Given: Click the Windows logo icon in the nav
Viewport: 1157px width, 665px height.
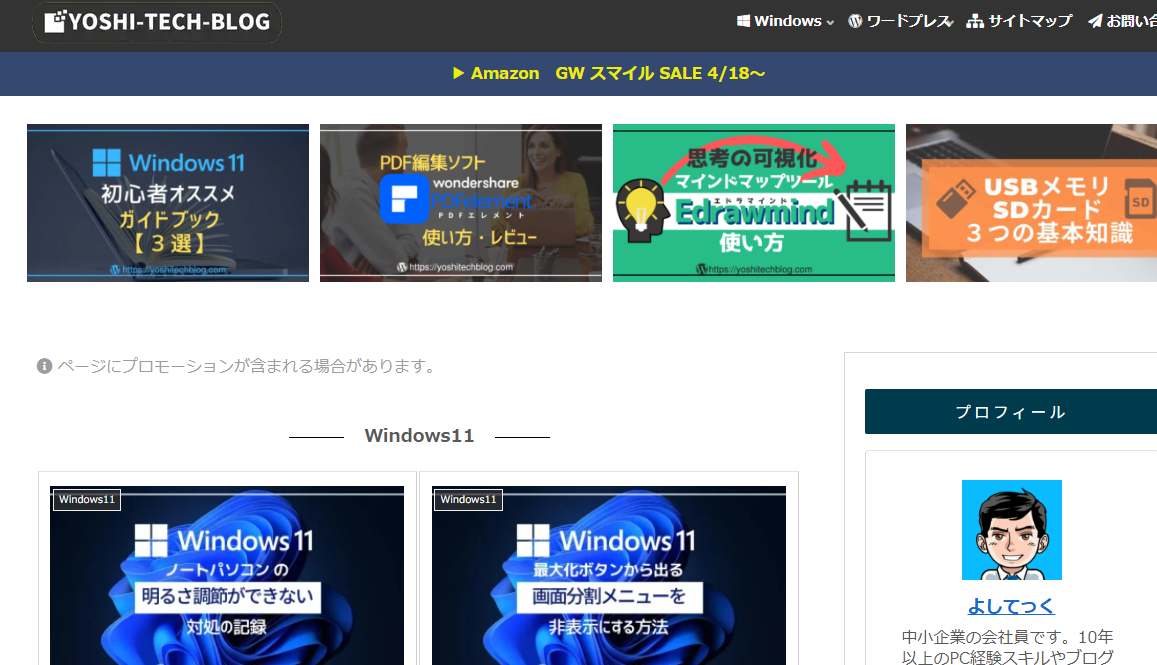Looking at the screenshot, I should point(743,21).
